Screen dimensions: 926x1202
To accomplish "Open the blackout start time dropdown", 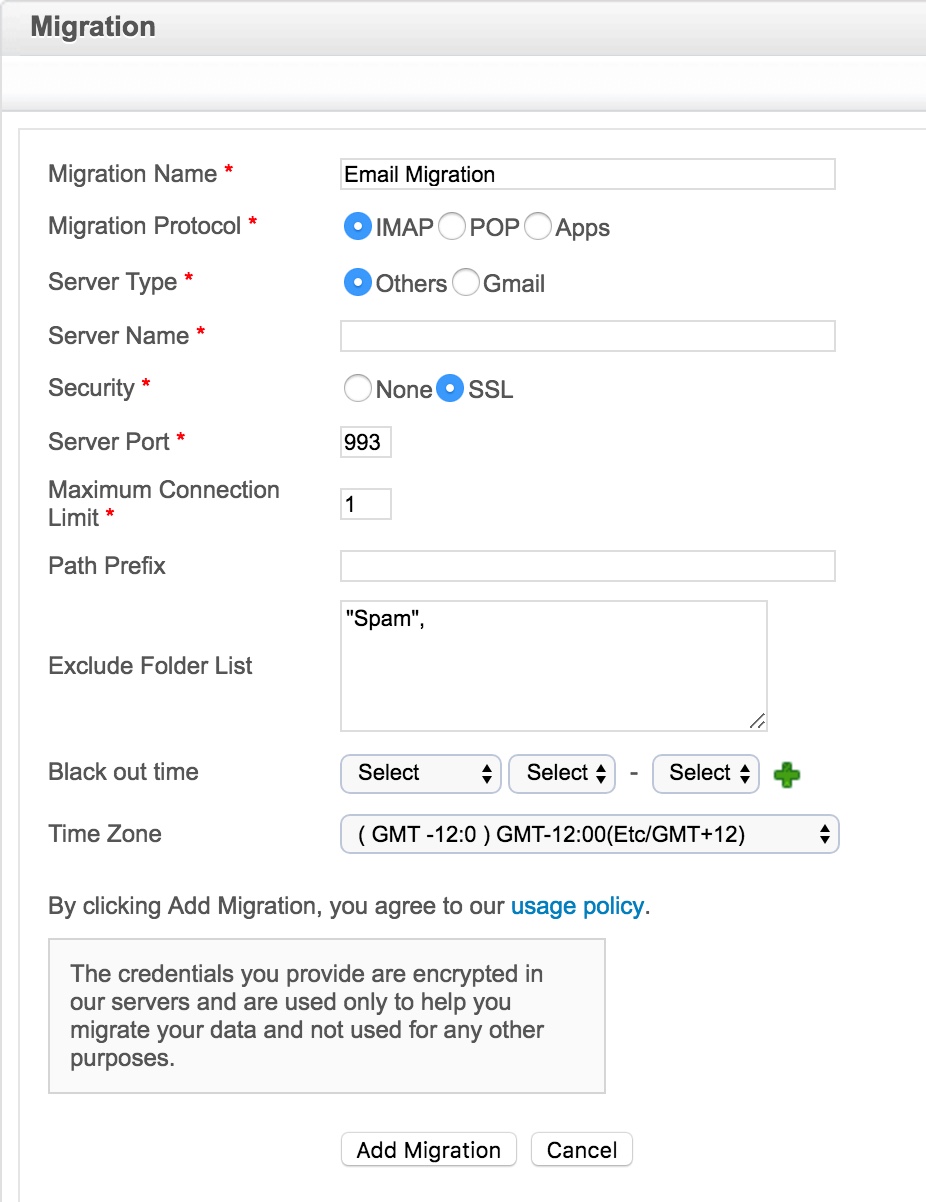I will [561, 773].
